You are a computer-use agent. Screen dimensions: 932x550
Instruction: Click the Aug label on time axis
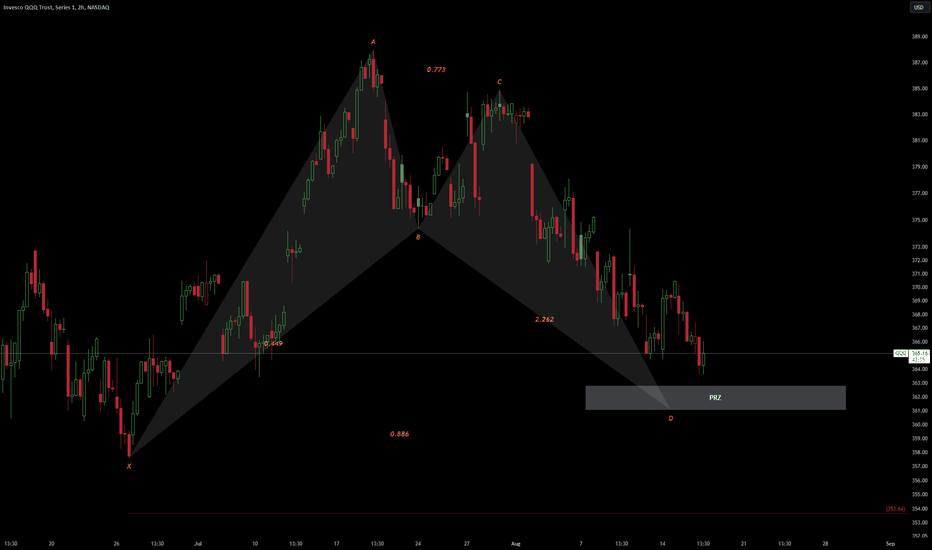tap(515, 543)
